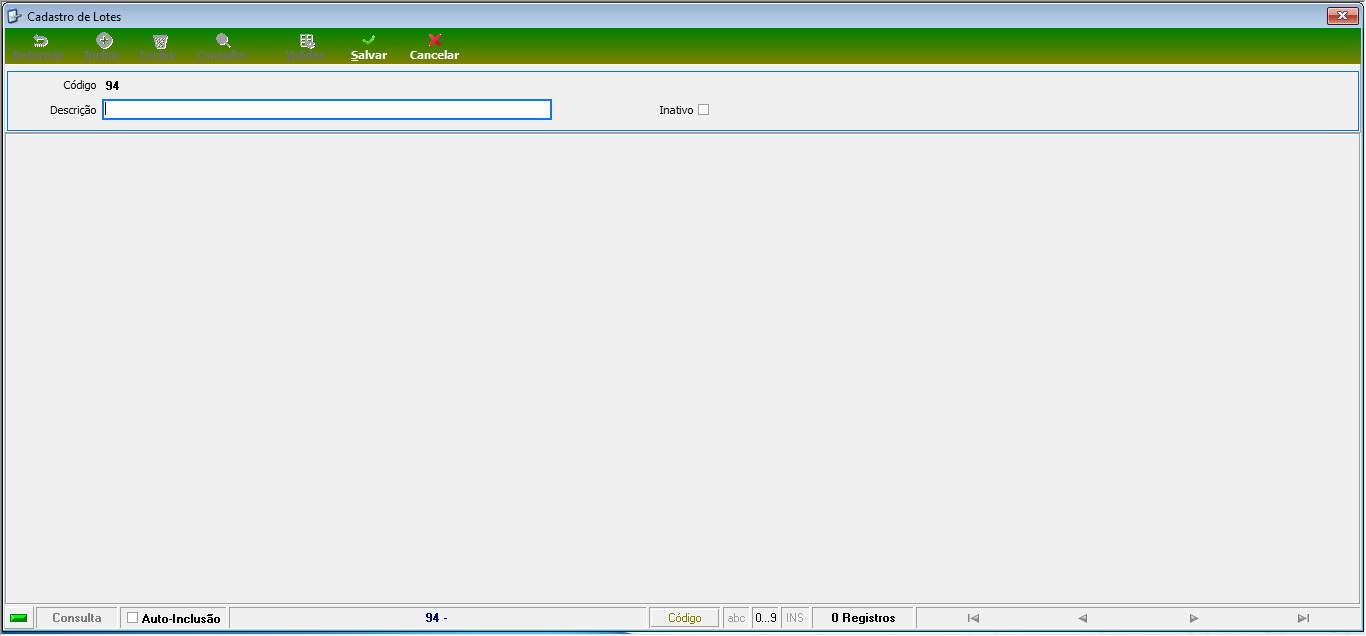Click the Consulta magnifier toolbar button
The height and width of the screenshot is (636, 1366).
[x=222, y=47]
